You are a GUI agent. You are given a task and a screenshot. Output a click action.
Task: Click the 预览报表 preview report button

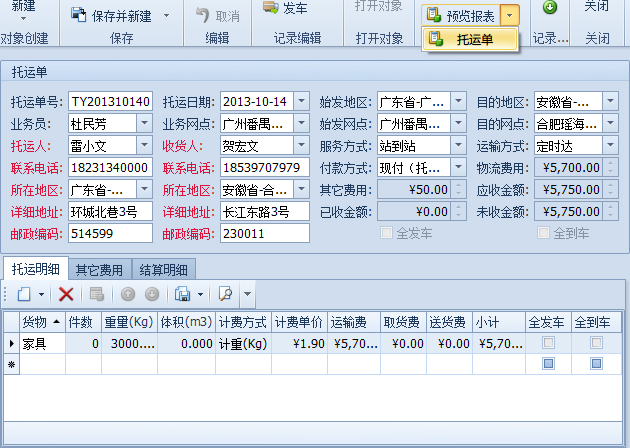[x=461, y=16]
